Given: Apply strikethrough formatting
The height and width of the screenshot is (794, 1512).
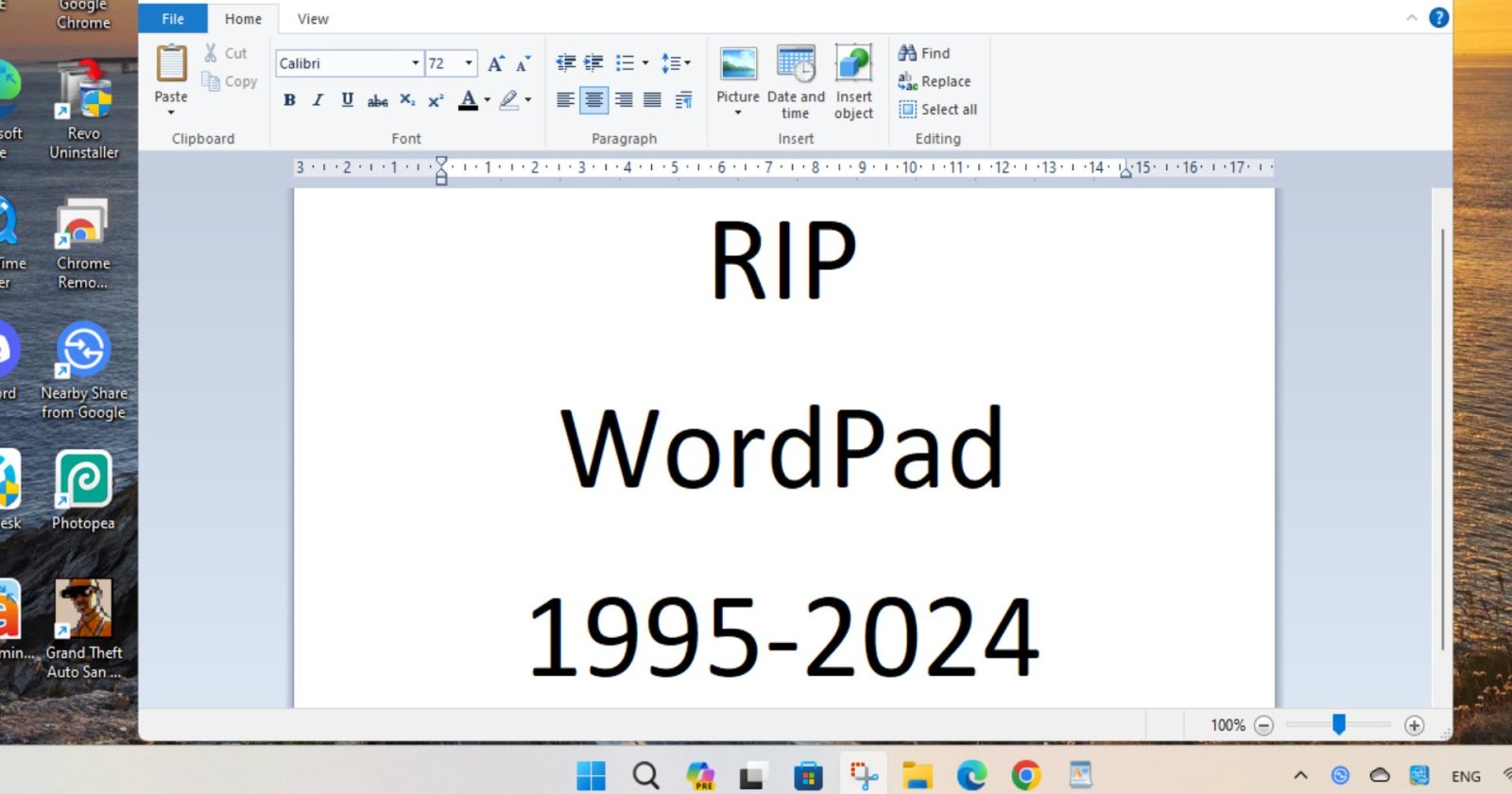Looking at the screenshot, I should coord(377,100).
